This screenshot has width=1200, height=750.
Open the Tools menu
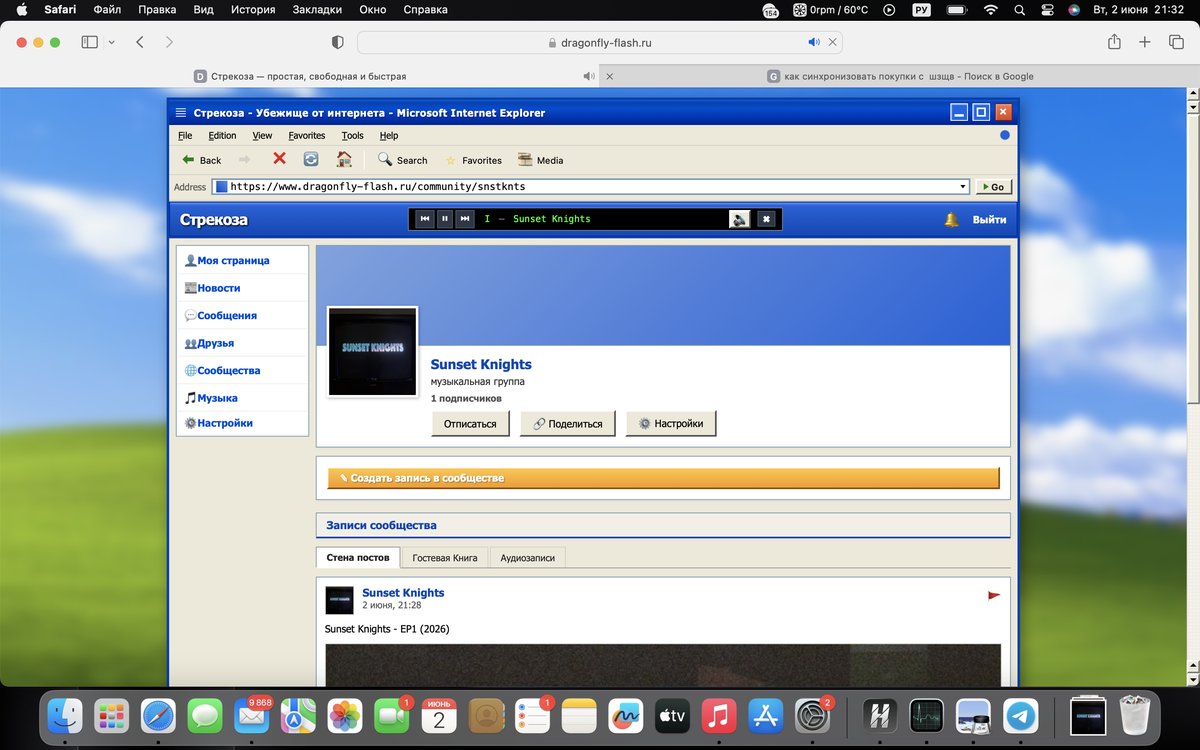[x=352, y=136]
